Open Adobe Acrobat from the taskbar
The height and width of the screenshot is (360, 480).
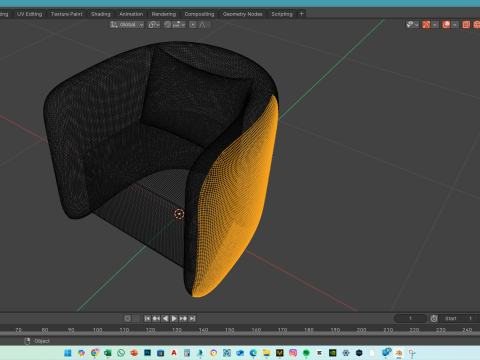coord(174,353)
